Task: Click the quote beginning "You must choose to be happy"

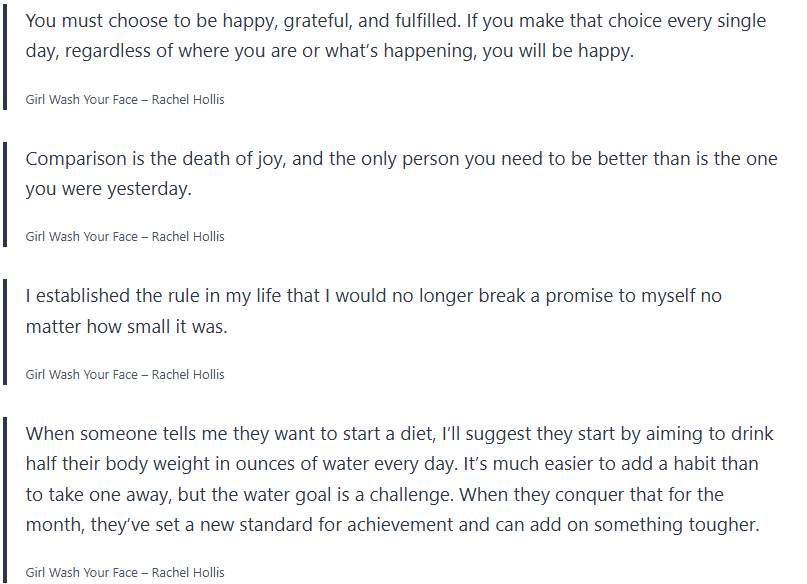Action: click(x=395, y=35)
